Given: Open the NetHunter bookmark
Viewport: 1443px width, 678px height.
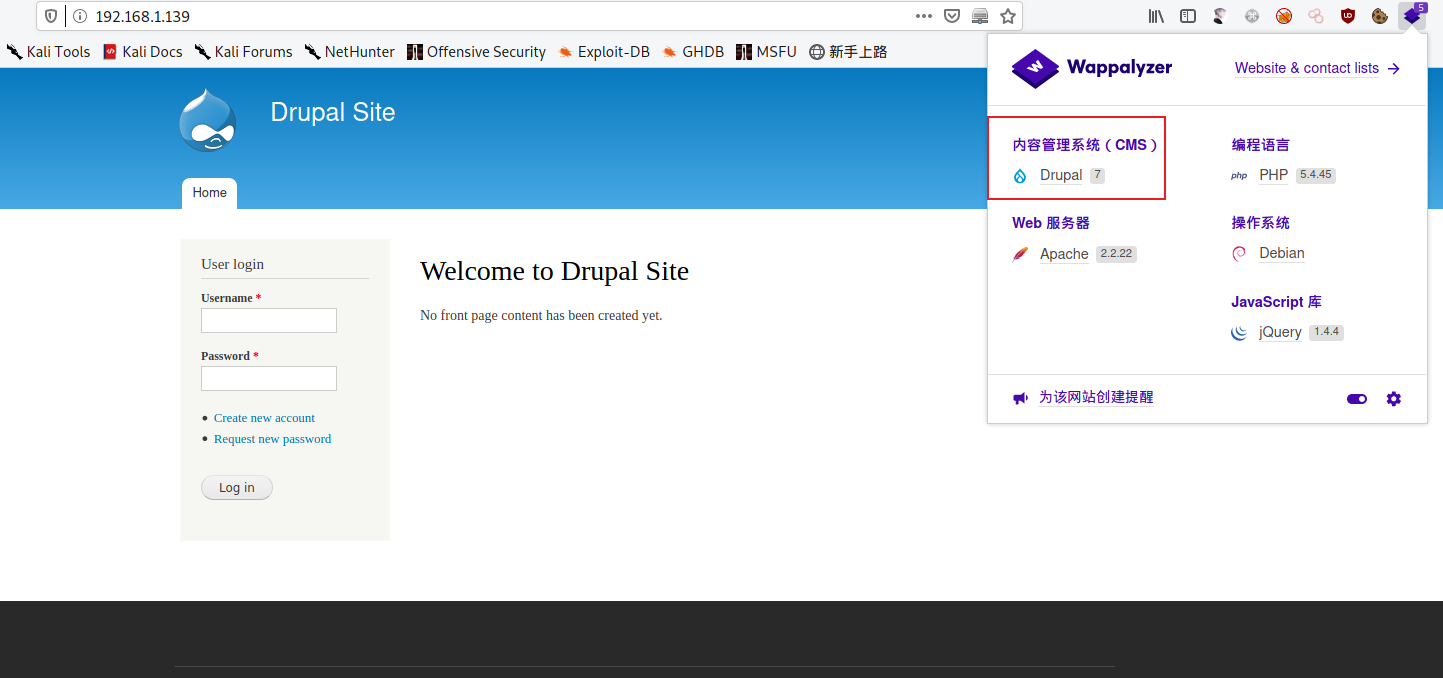Looking at the screenshot, I should [349, 52].
